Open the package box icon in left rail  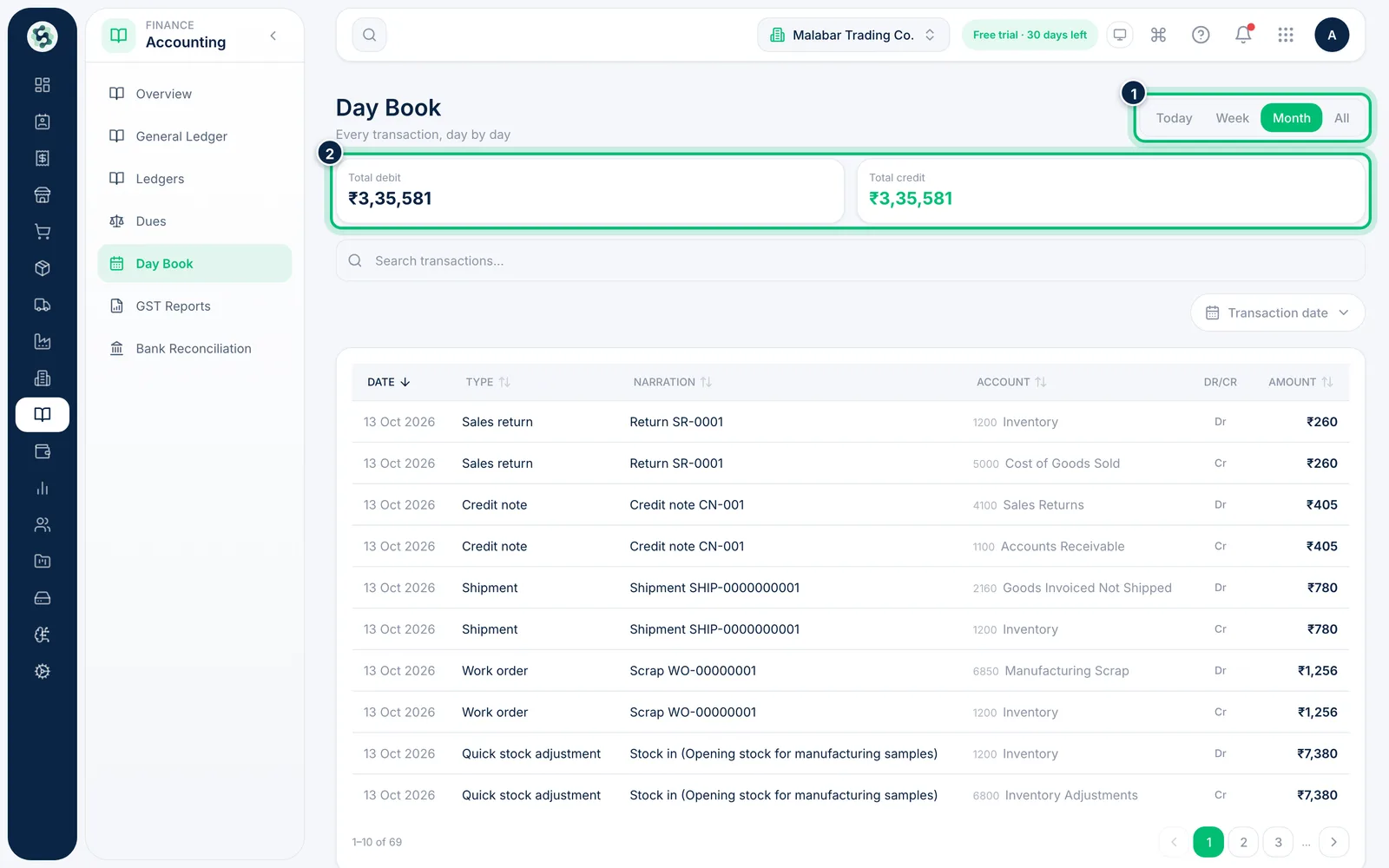click(x=42, y=268)
